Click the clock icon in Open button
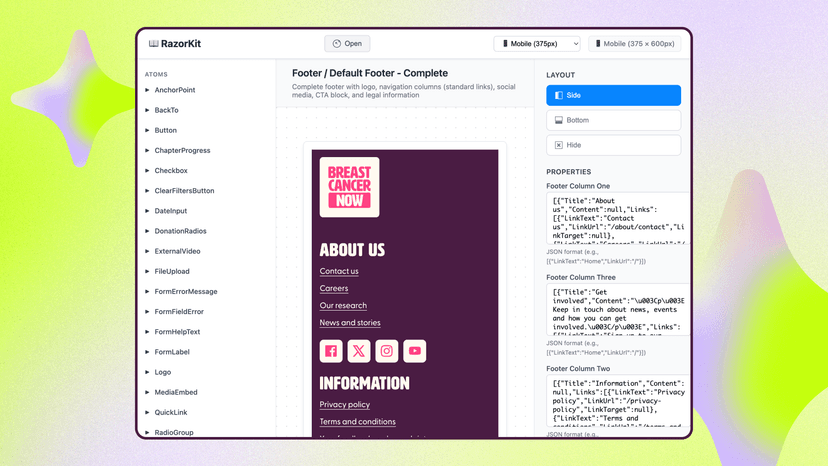This screenshot has width=828, height=466. click(x=336, y=44)
